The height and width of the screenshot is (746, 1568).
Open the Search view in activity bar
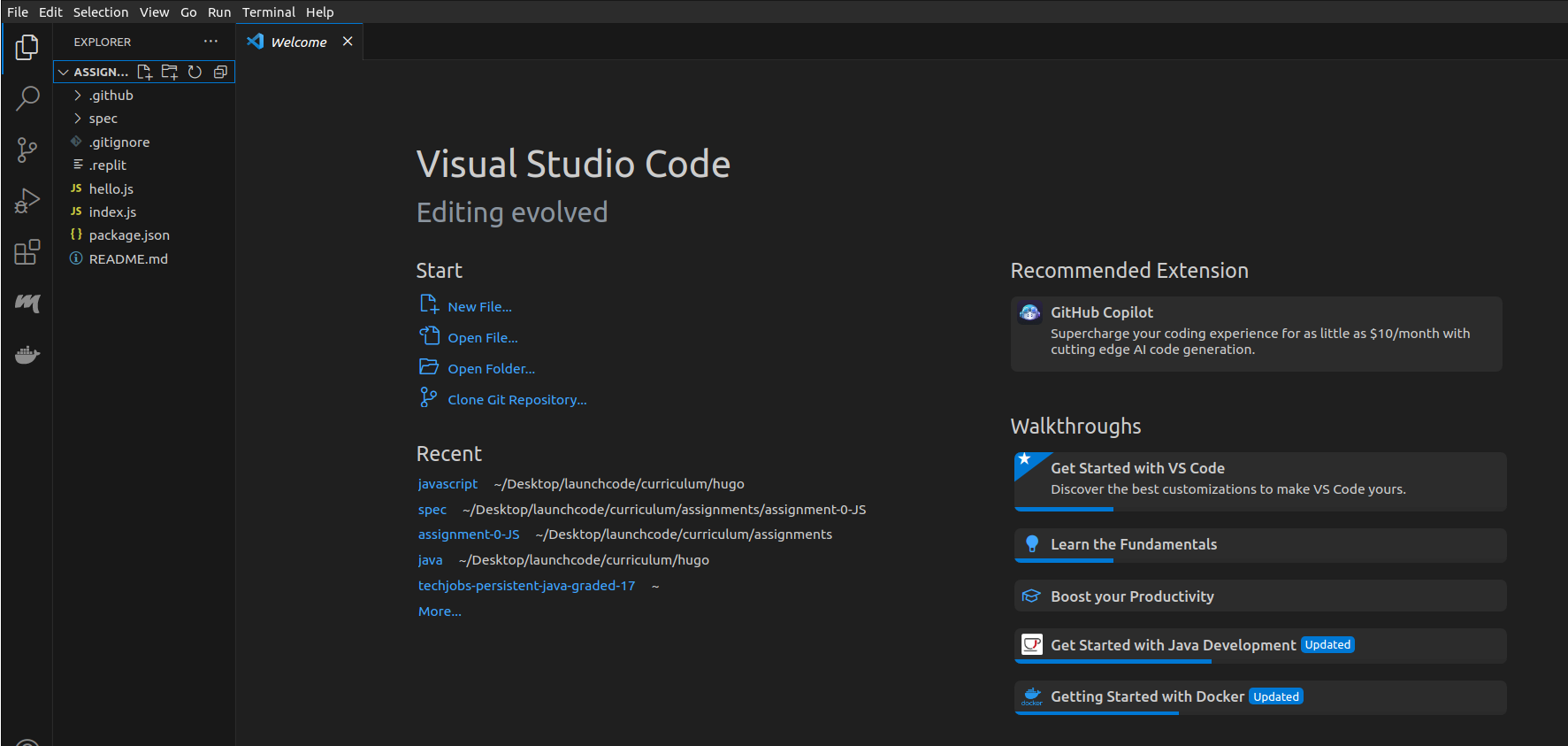[x=27, y=98]
